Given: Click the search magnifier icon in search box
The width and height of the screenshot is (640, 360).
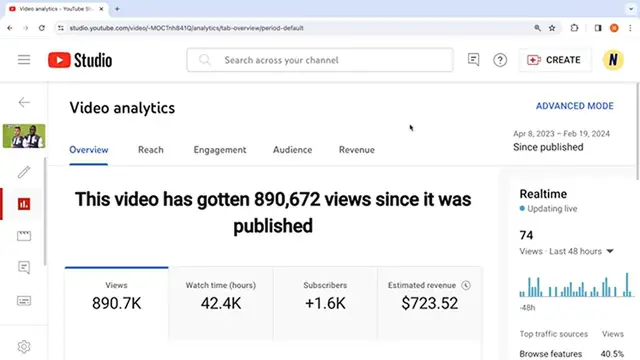Looking at the screenshot, I should (x=204, y=60).
